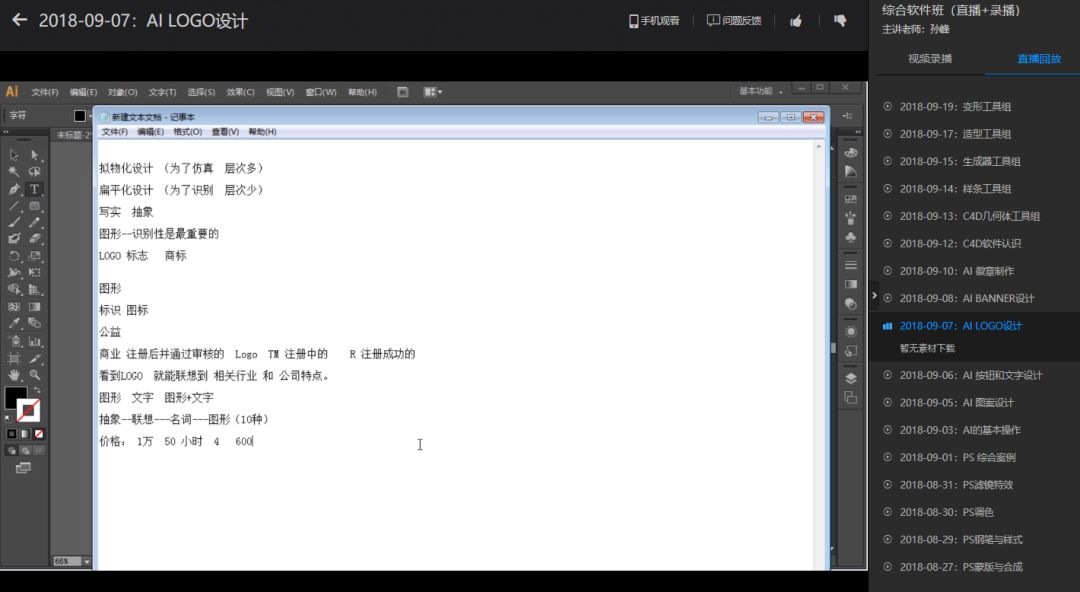This screenshot has height=592, width=1080.
Task: Open the arrange documents dropdown
Action: [x=432, y=92]
